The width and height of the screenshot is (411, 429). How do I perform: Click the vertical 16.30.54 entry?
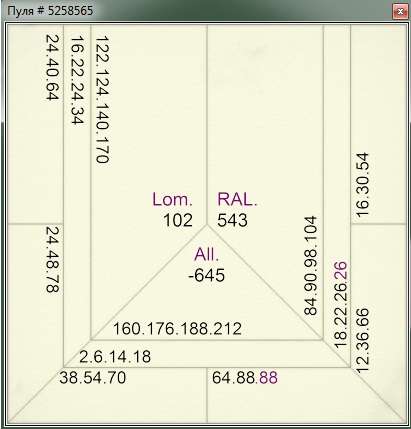click(363, 185)
